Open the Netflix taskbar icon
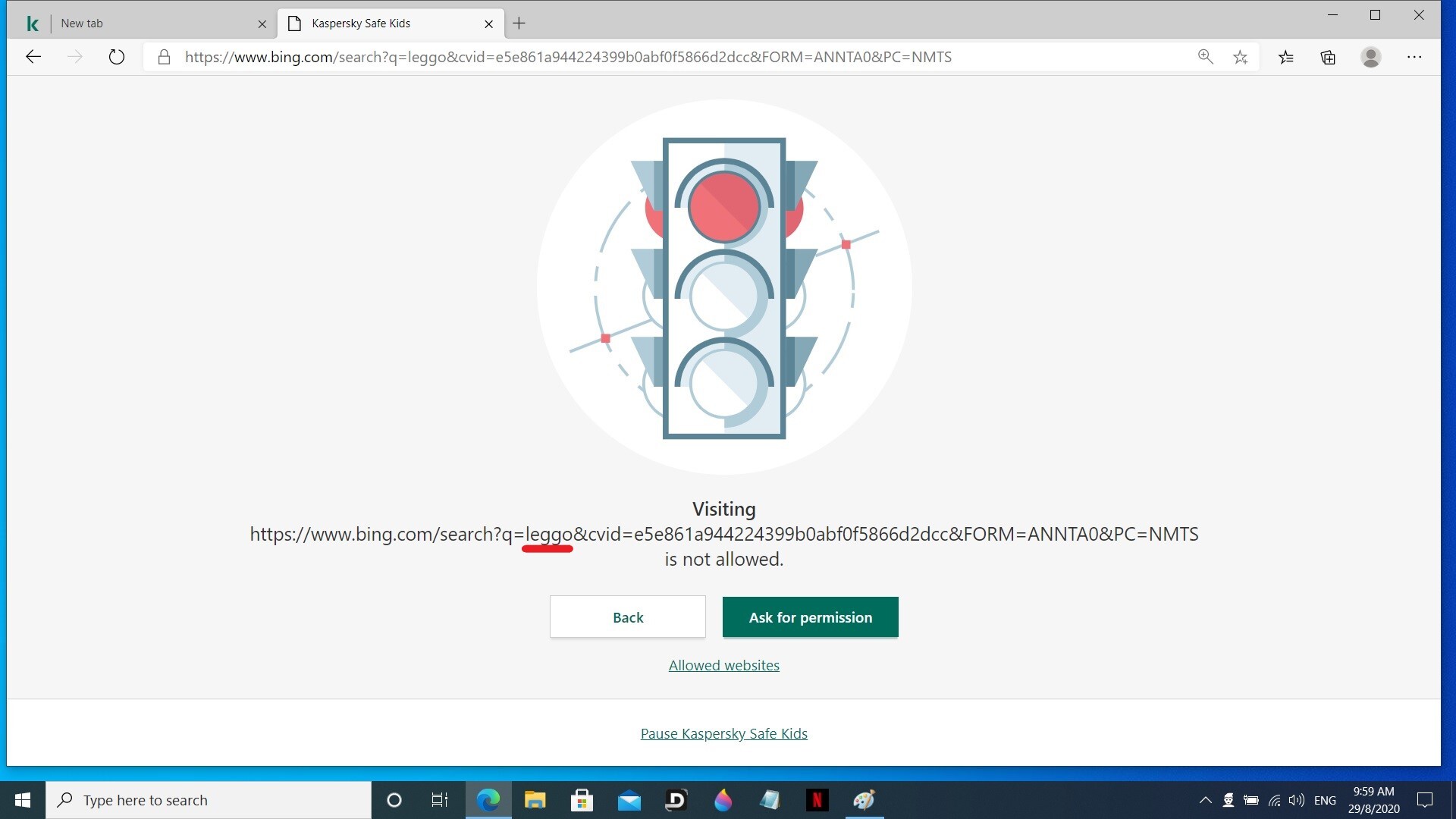 [817, 800]
